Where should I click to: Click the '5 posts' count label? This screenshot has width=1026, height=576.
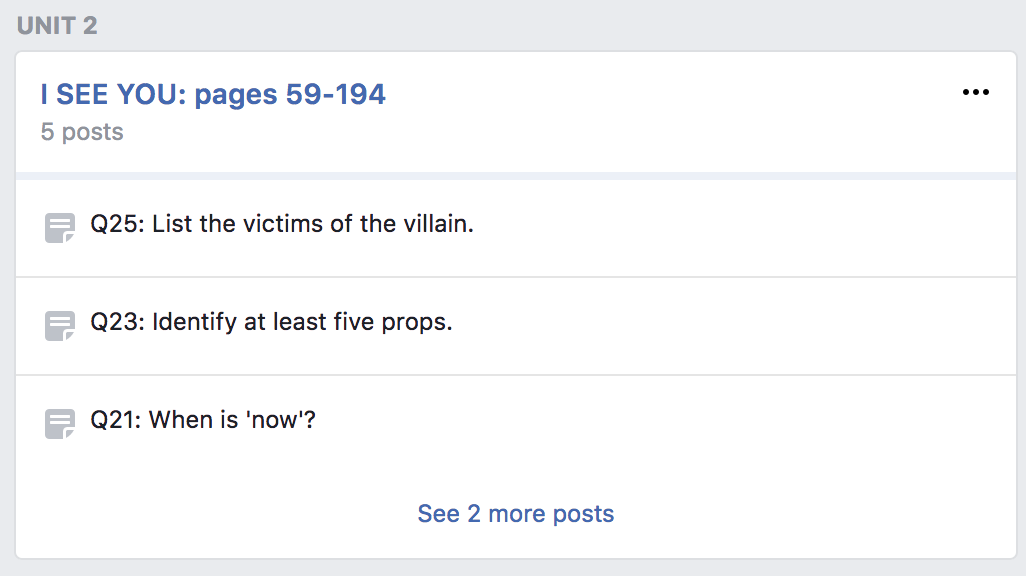coord(82,132)
